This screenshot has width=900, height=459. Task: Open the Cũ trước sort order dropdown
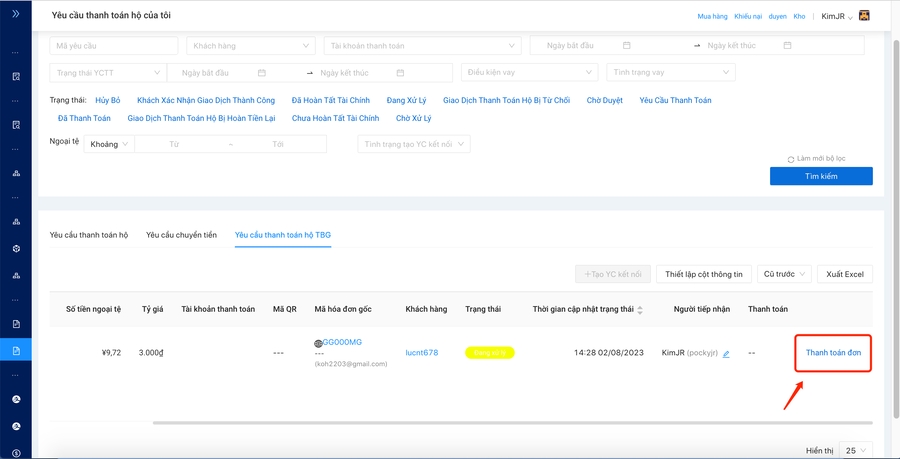pos(783,274)
